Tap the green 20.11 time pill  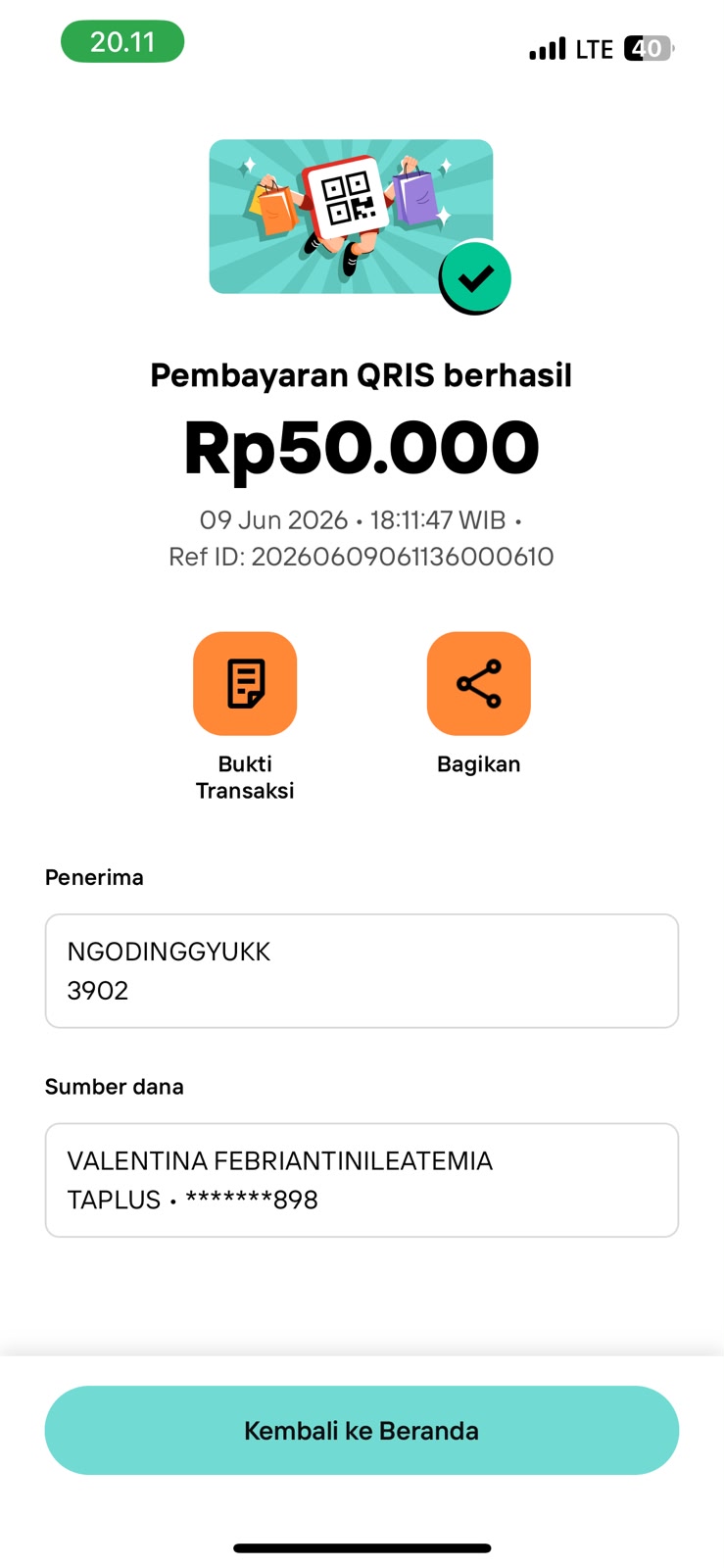click(x=122, y=42)
